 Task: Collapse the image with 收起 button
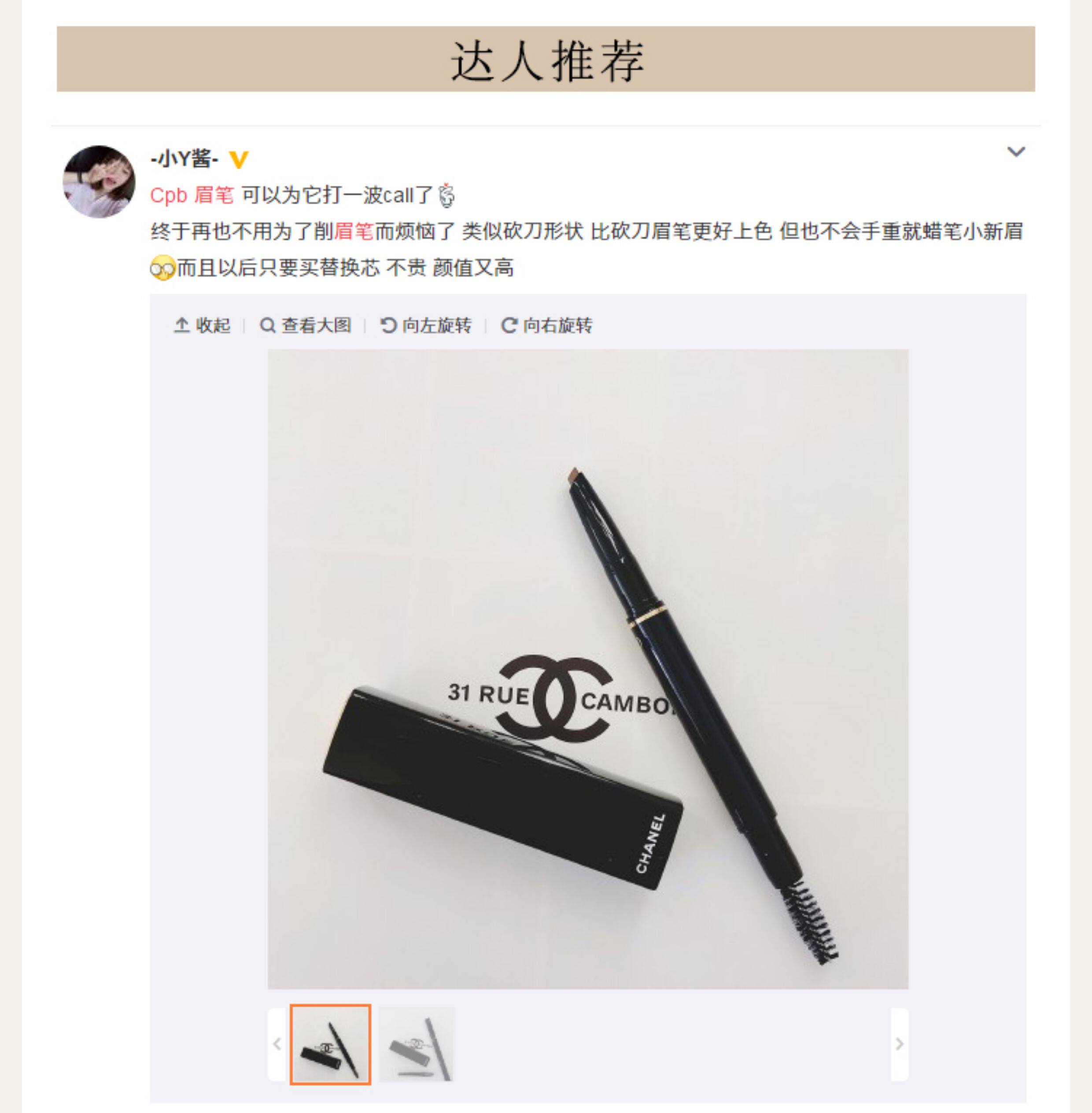202,325
